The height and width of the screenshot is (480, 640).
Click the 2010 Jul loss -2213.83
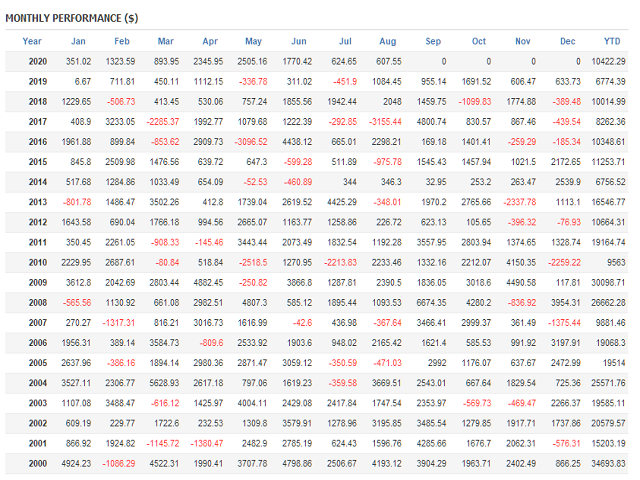(340, 262)
